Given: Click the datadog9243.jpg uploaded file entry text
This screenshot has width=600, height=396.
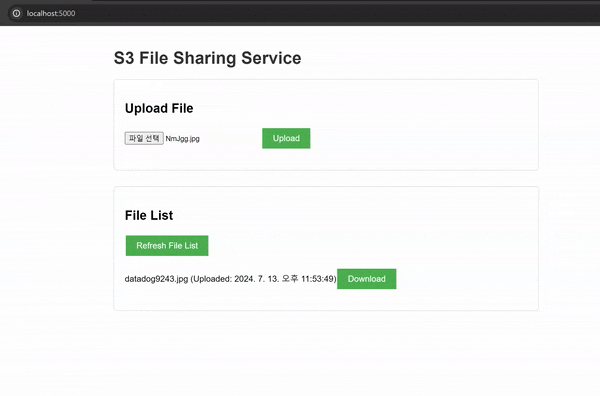Looking at the screenshot, I should 230,279.
